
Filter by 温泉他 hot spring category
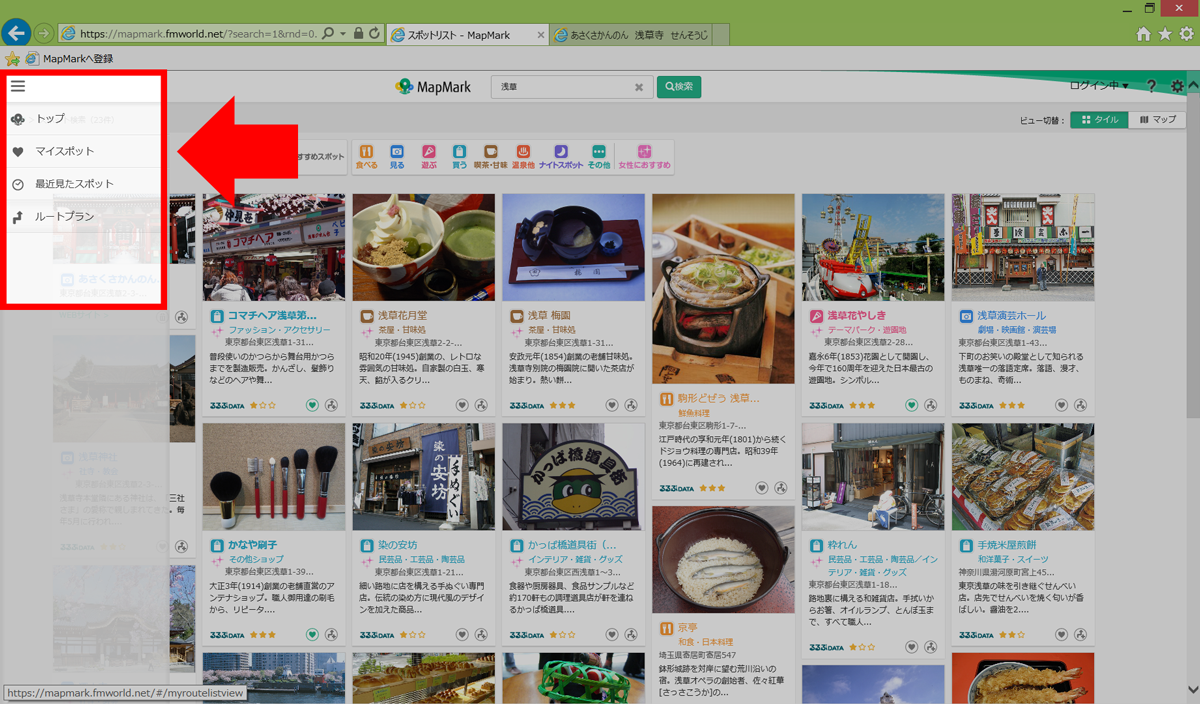[522, 157]
